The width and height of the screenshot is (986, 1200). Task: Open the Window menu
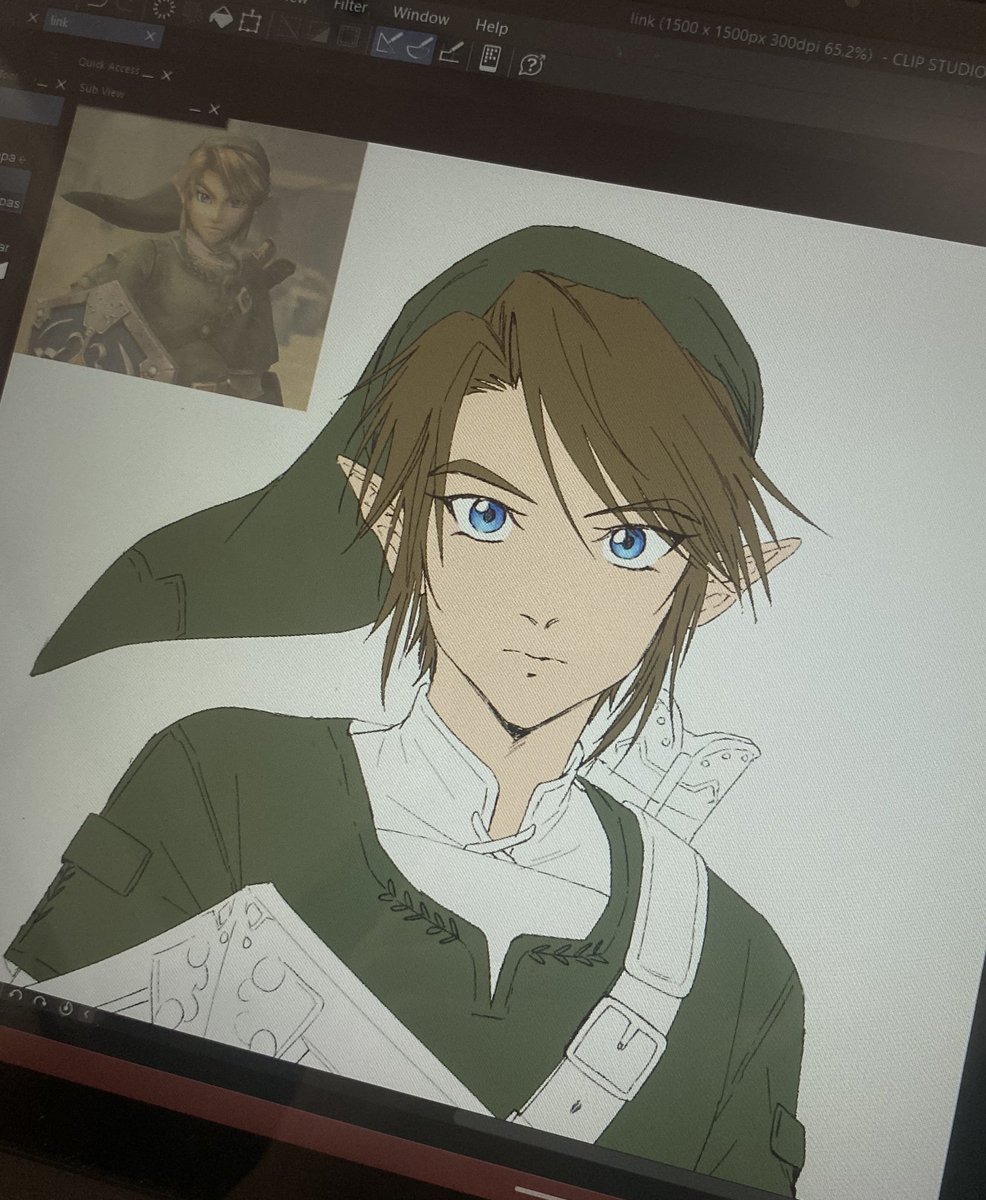[421, 16]
